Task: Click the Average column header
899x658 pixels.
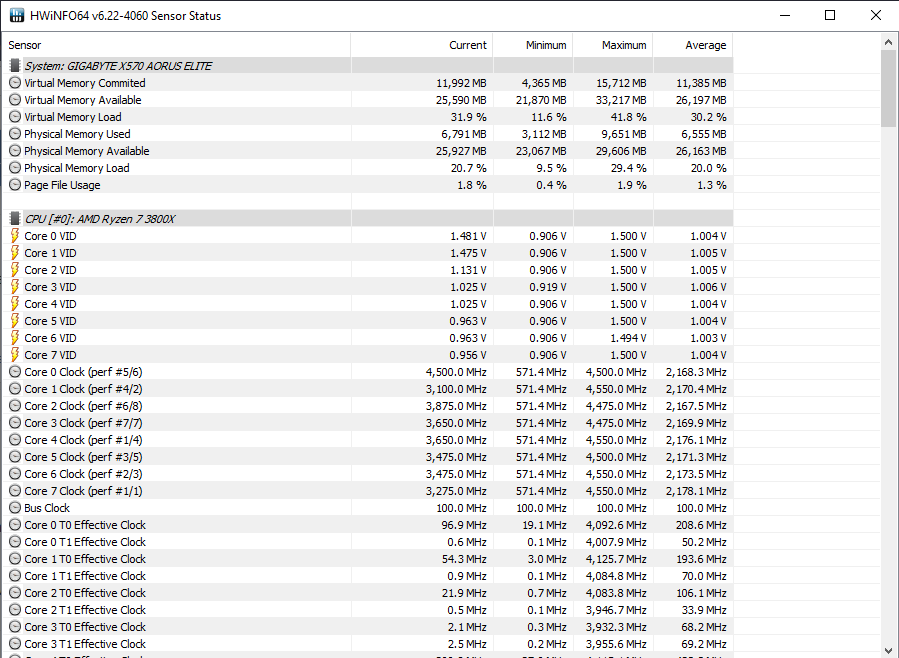Action: 693,45
